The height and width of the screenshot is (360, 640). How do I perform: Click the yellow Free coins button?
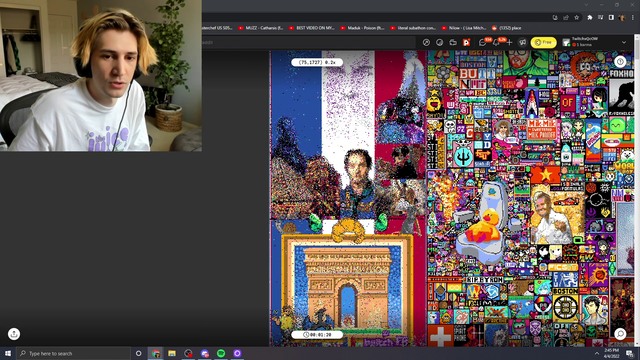tap(543, 42)
